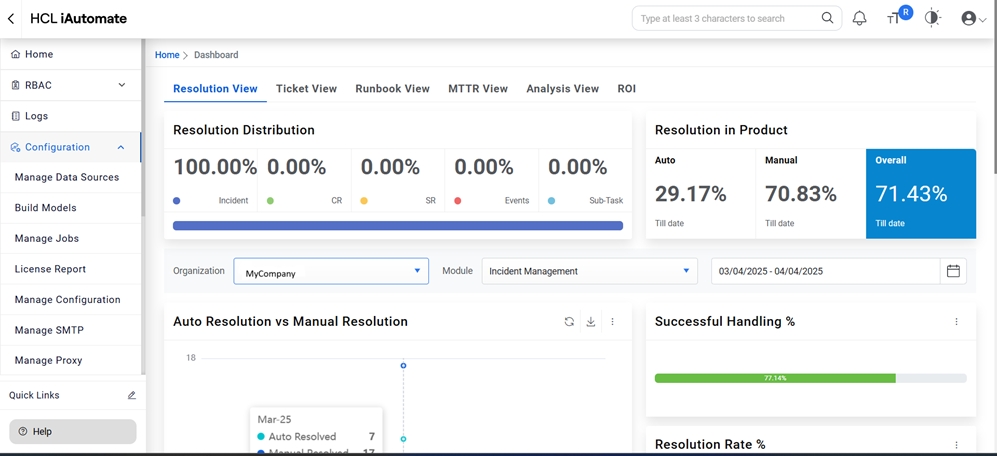Click the text size icon

894,18
